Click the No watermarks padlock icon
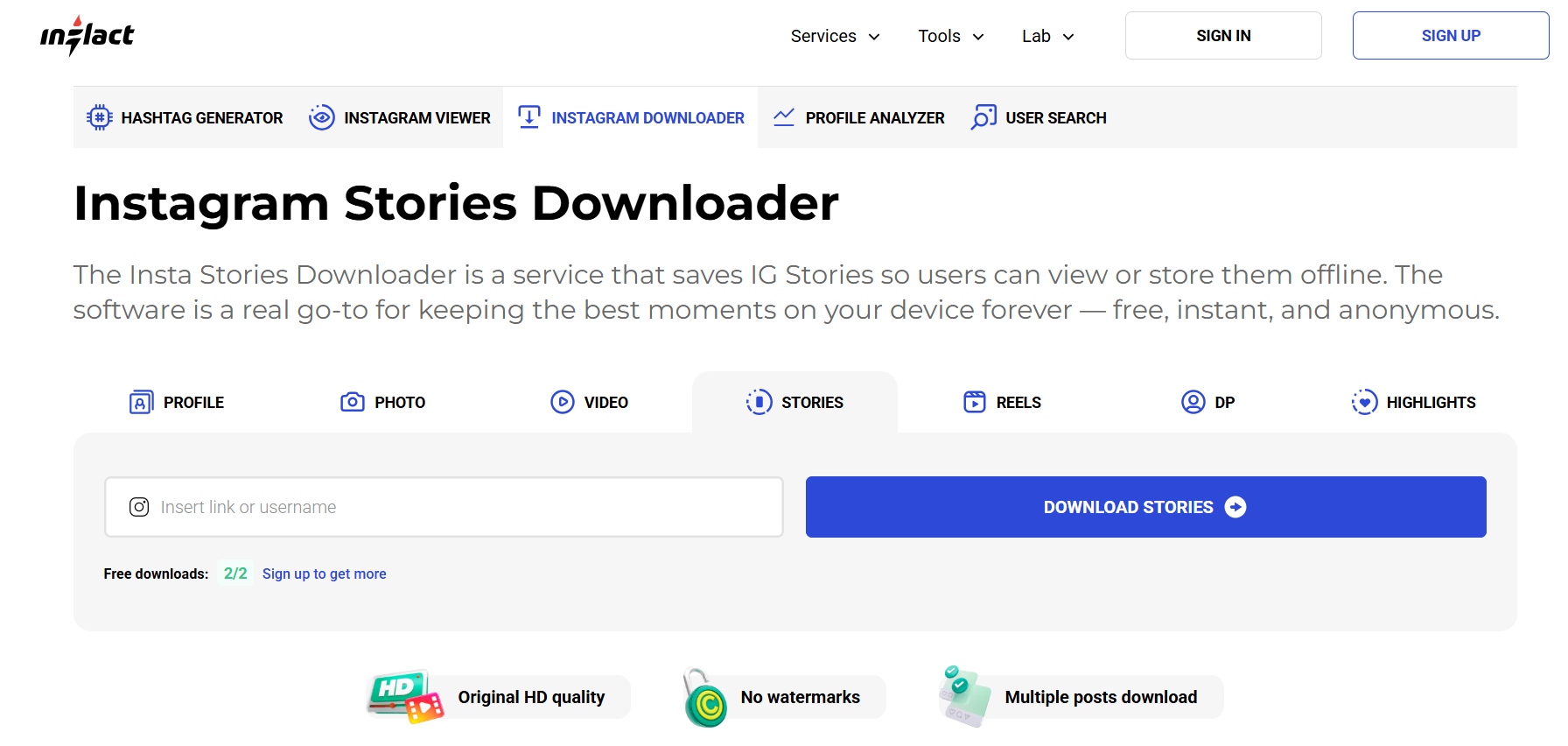1568x746 pixels. coord(705,697)
